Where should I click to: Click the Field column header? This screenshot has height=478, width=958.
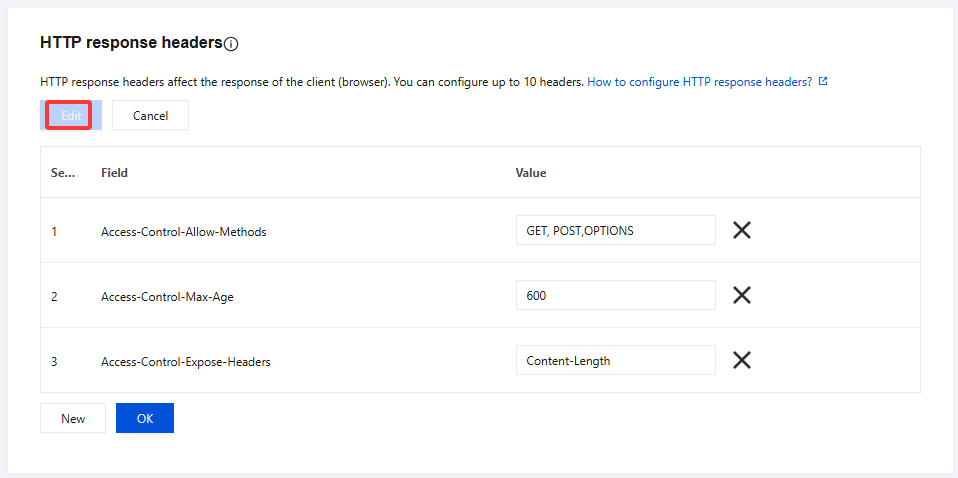coord(115,172)
